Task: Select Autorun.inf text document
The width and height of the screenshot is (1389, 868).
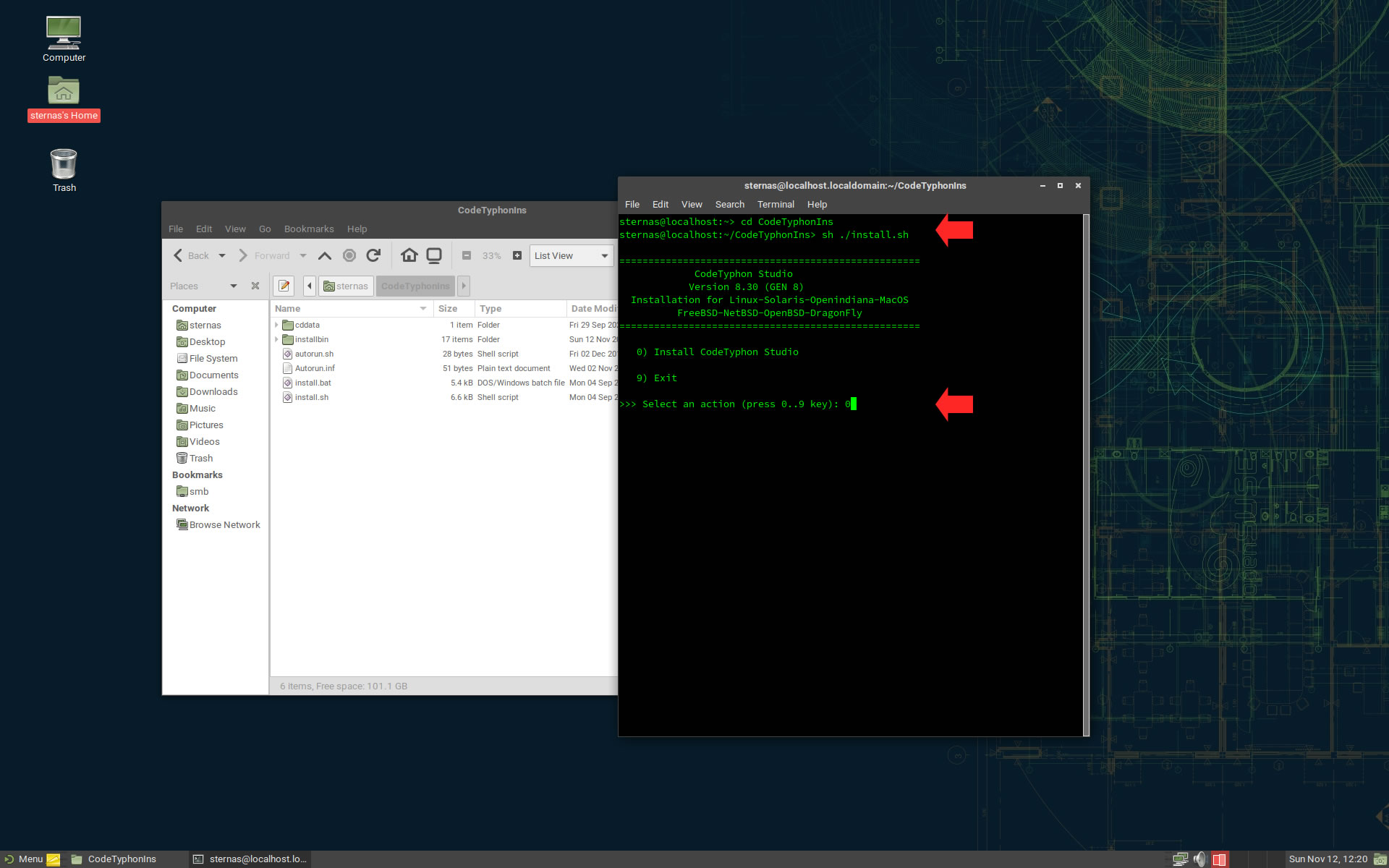Action: coord(315,368)
